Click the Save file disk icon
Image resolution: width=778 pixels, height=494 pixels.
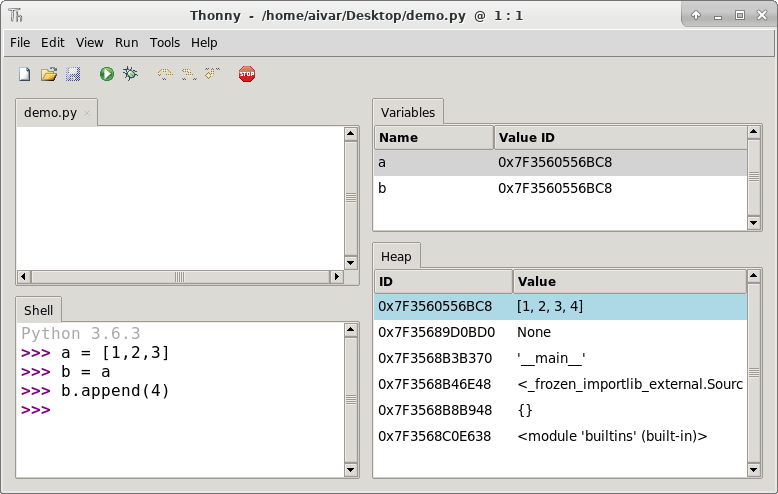point(73,74)
